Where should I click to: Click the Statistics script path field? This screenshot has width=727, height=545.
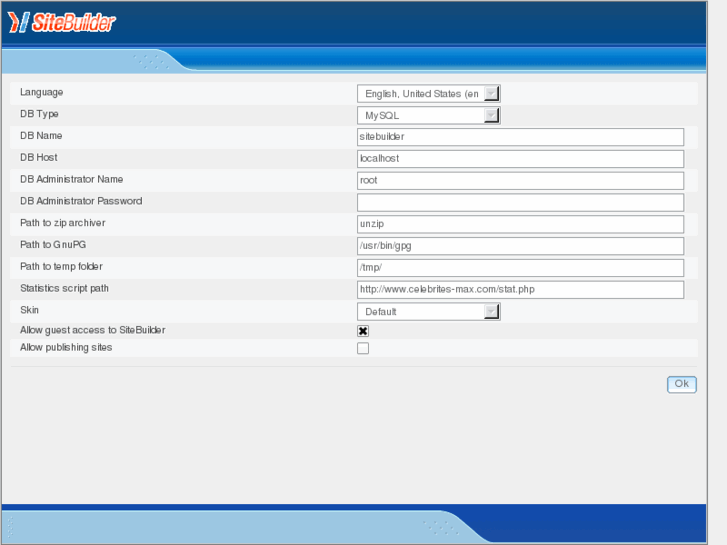click(x=520, y=289)
